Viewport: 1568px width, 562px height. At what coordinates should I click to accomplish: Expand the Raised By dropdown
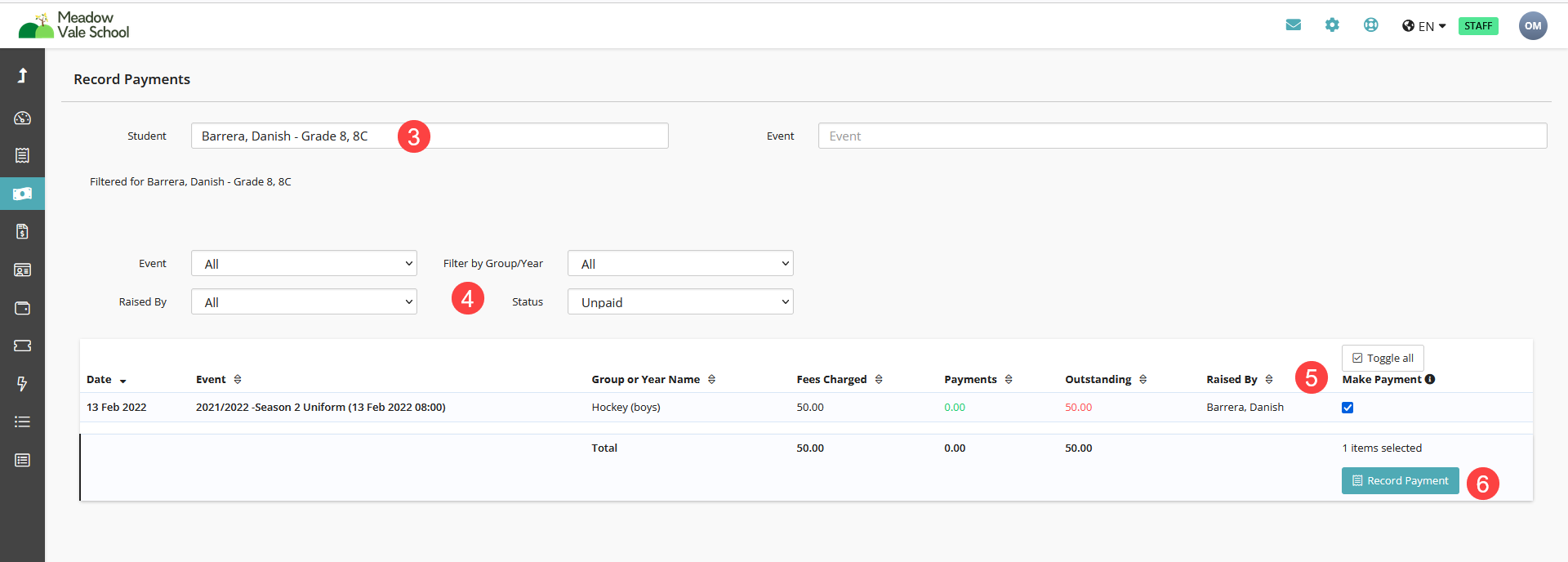pyautogui.click(x=304, y=301)
